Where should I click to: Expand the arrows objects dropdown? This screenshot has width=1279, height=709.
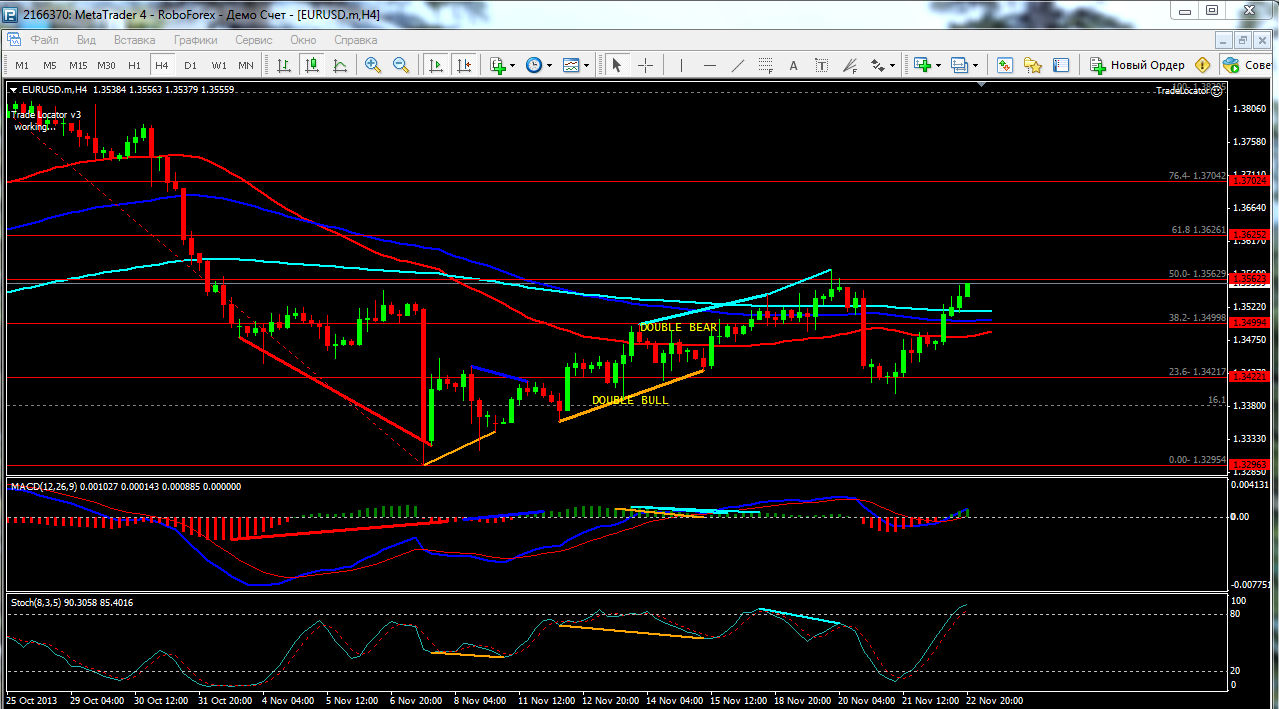click(892, 66)
